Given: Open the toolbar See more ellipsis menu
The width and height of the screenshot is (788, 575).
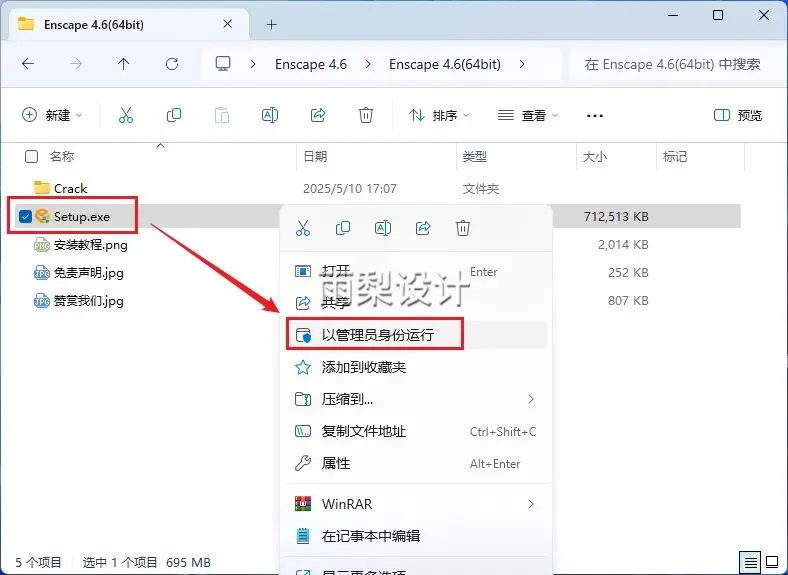Looking at the screenshot, I should click(595, 116).
